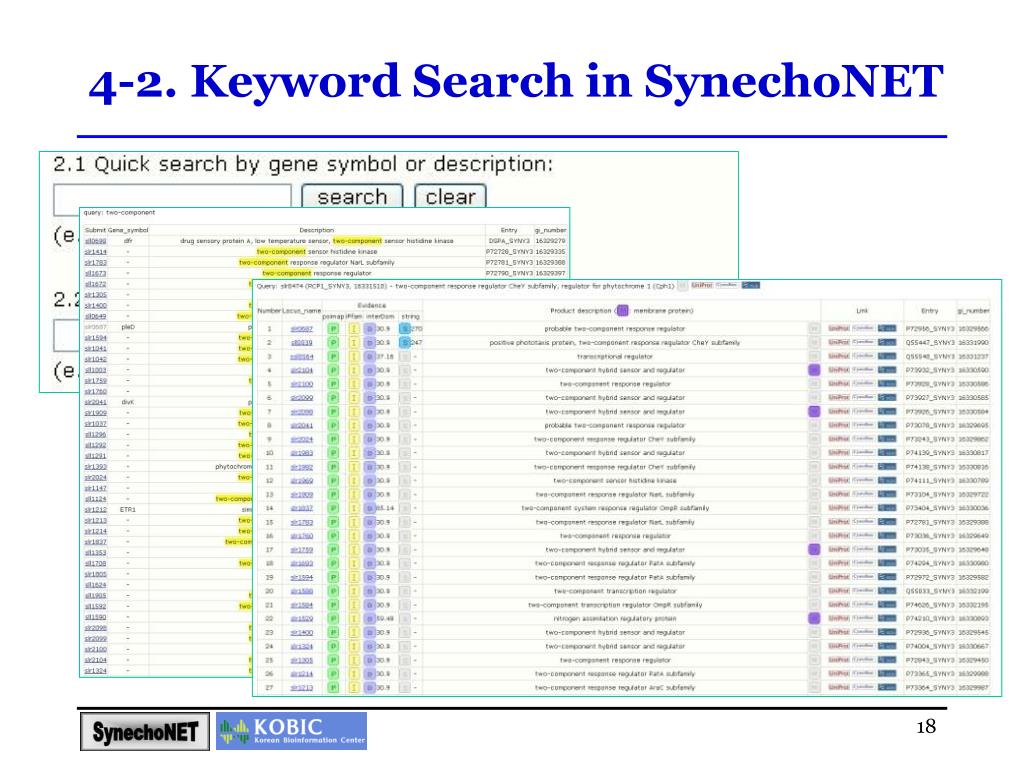Click the Locus_name column header
Image resolution: width=1024 pixels, height=768 pixels.
click(x=302, y=311)
